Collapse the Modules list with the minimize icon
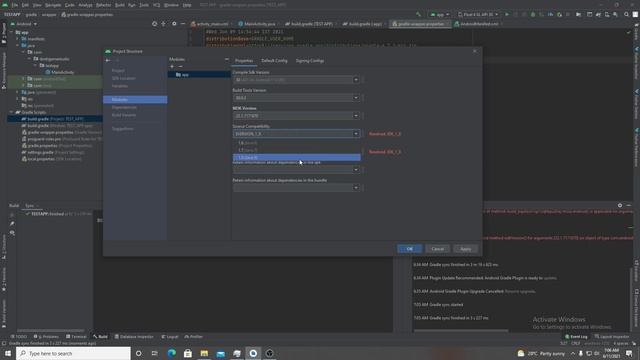The height and width of the screenshot is (360, 640). [227, 60]
